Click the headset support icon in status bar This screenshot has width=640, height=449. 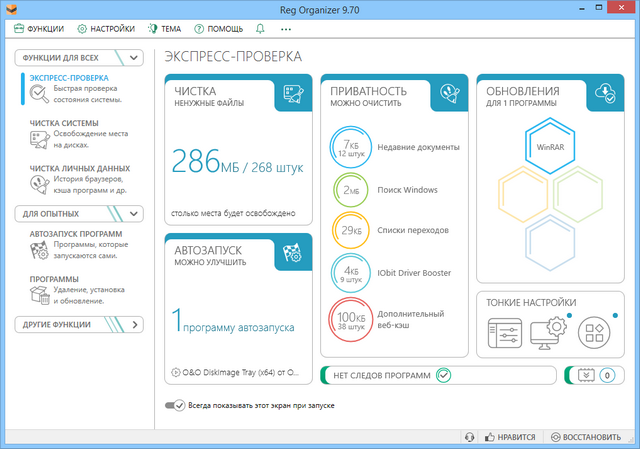(469, 438)
